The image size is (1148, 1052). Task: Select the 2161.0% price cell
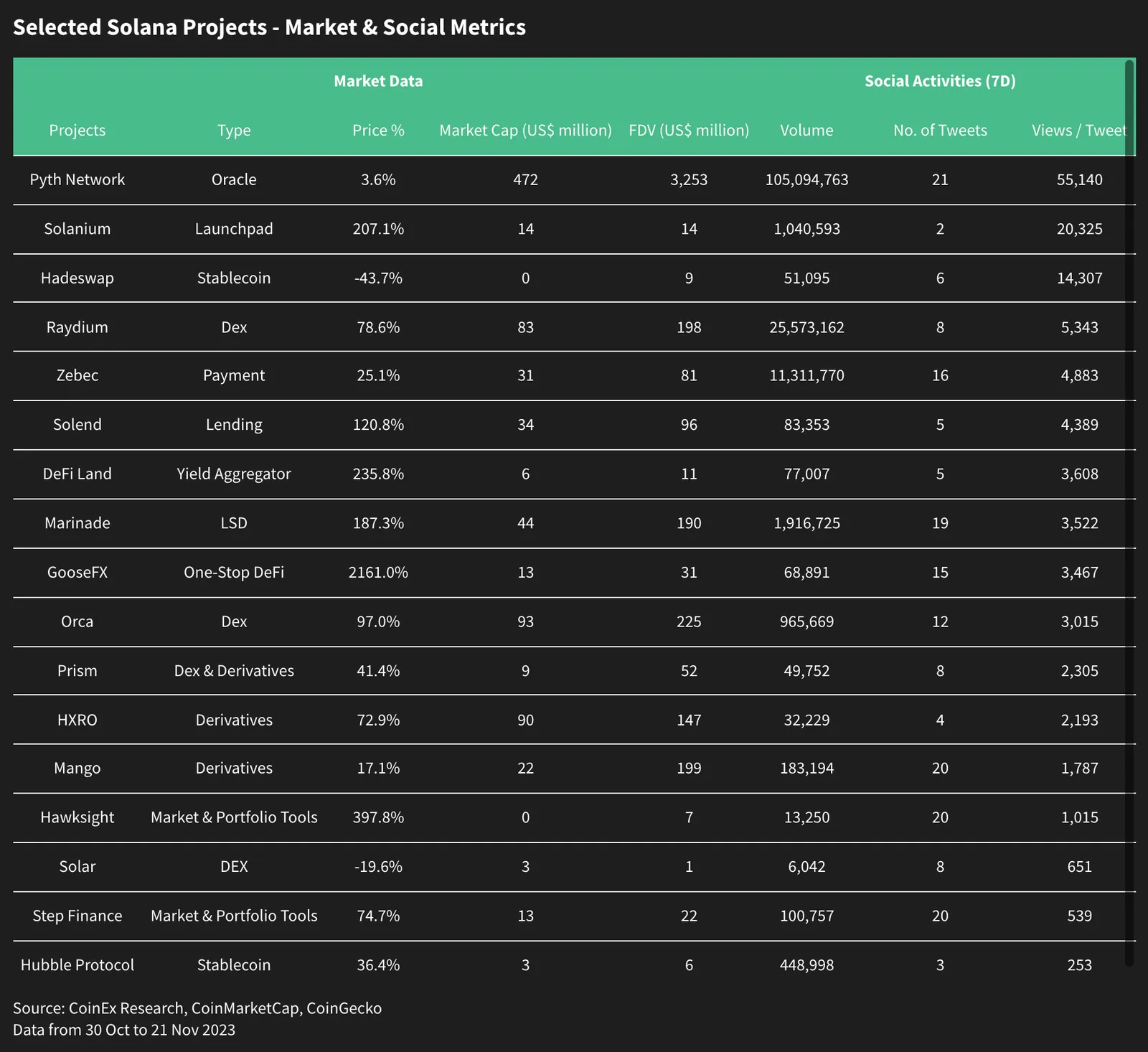pos(378,572)
